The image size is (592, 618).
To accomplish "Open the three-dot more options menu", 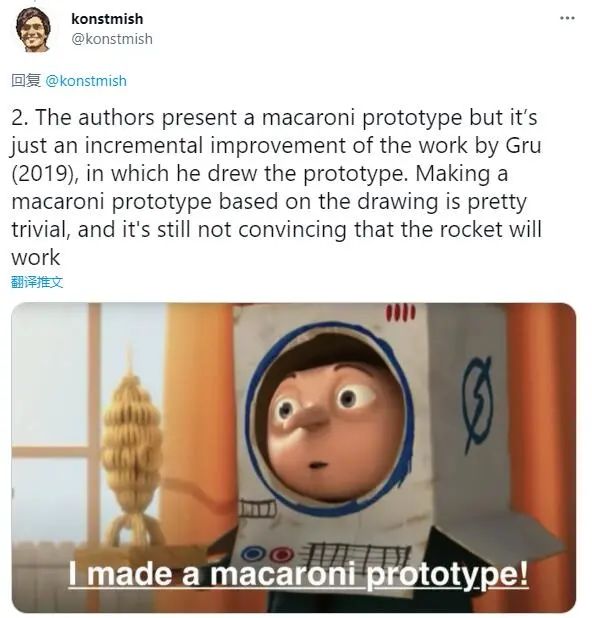I will 568,18.
